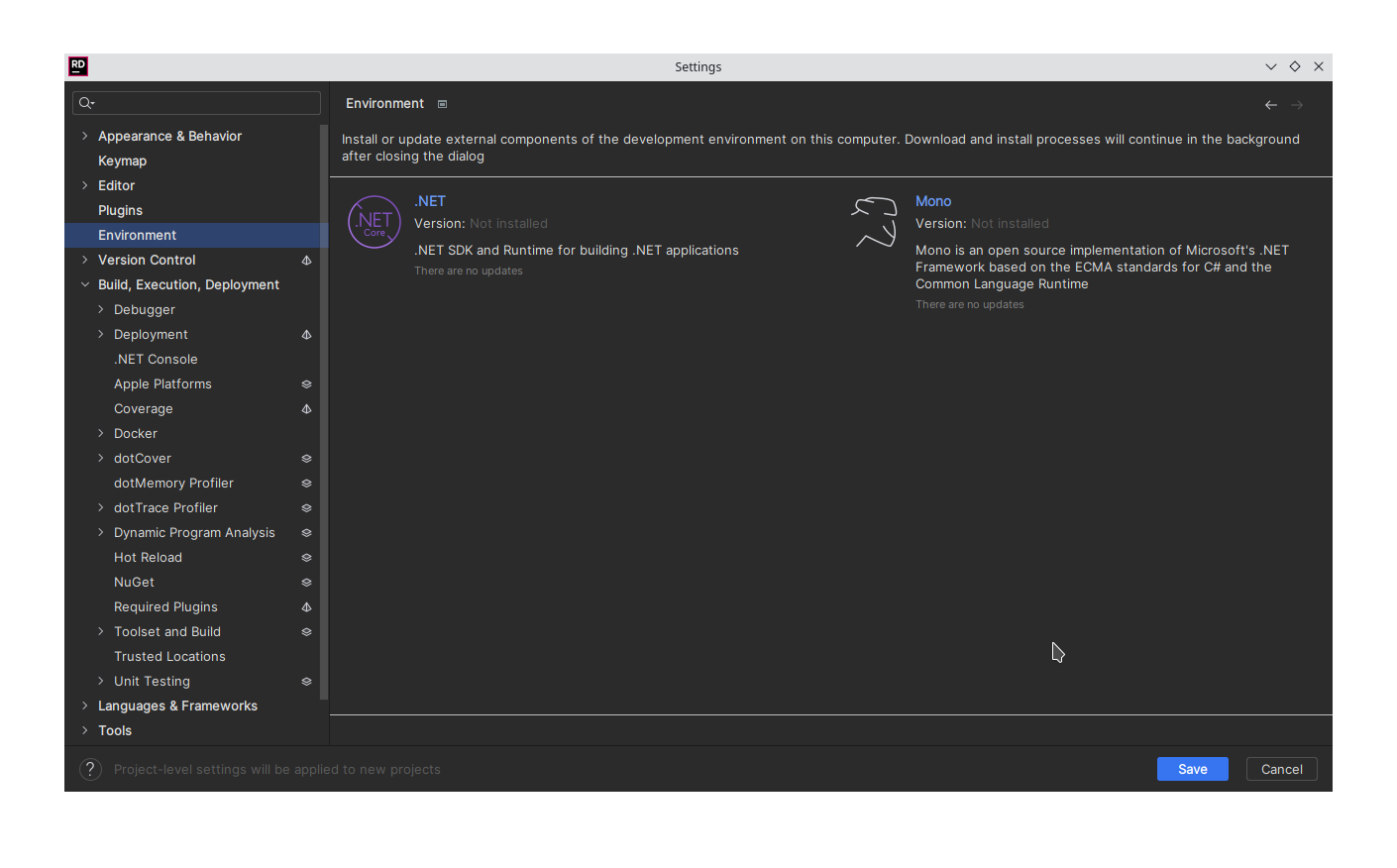This screenshot has width=1397, height=868.
Task: Expand the Deployment node
Action: [101, 334]
